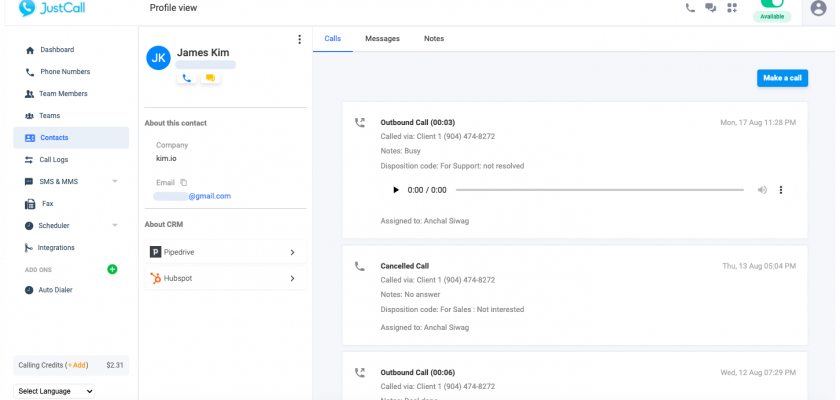Screen dimensions: 840x400
Task: Switch to the Messages tab
Action: (382, 39)
